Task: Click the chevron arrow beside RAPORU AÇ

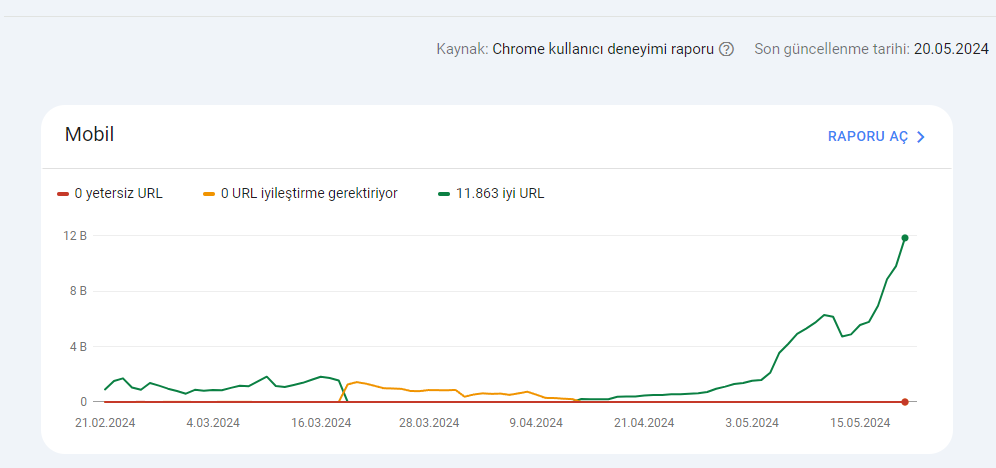Action: click(920, 137)
